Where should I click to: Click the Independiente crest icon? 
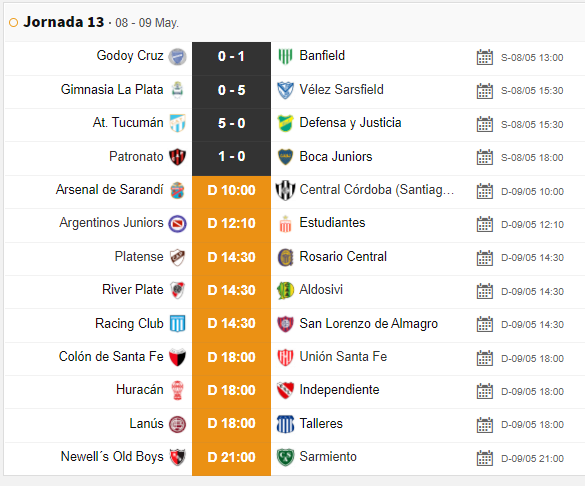[x=285, y=390]
